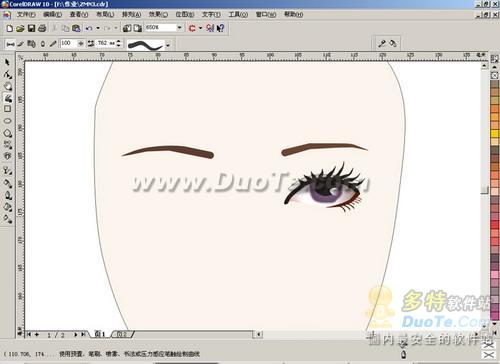
Task: Click the Open file icon
Action: click(20, 28)
